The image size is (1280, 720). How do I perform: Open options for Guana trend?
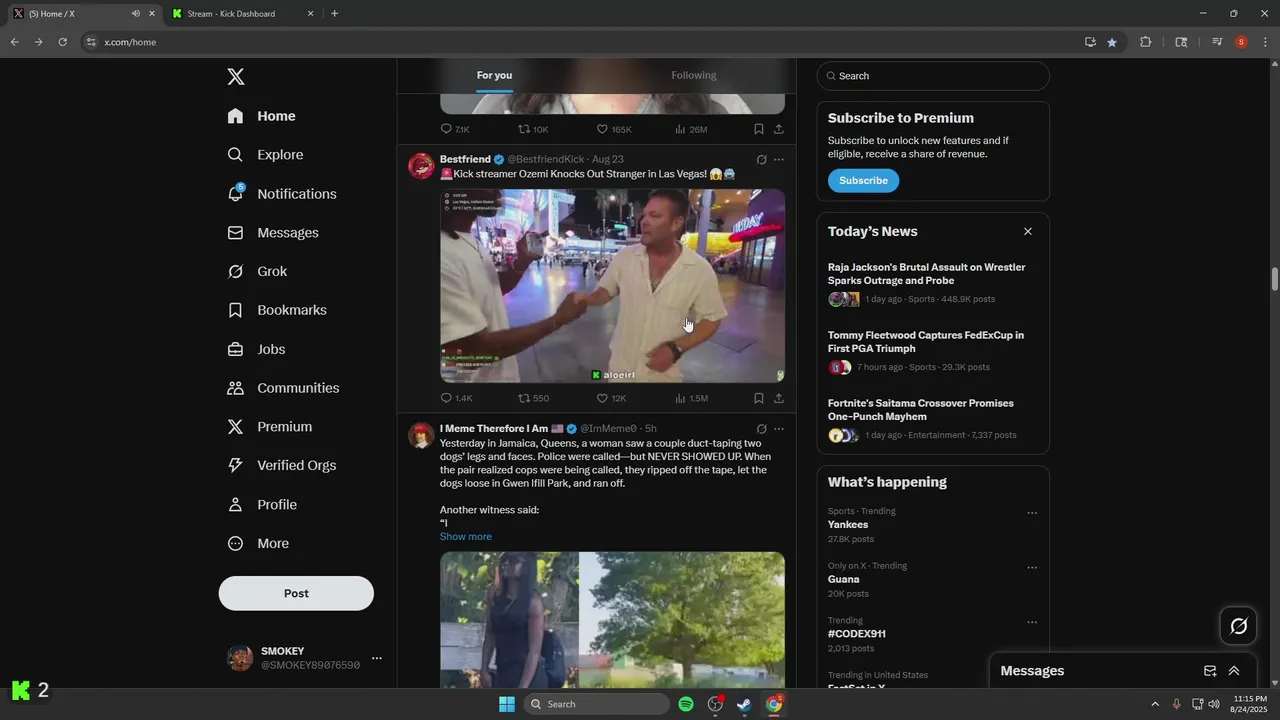1032,568
